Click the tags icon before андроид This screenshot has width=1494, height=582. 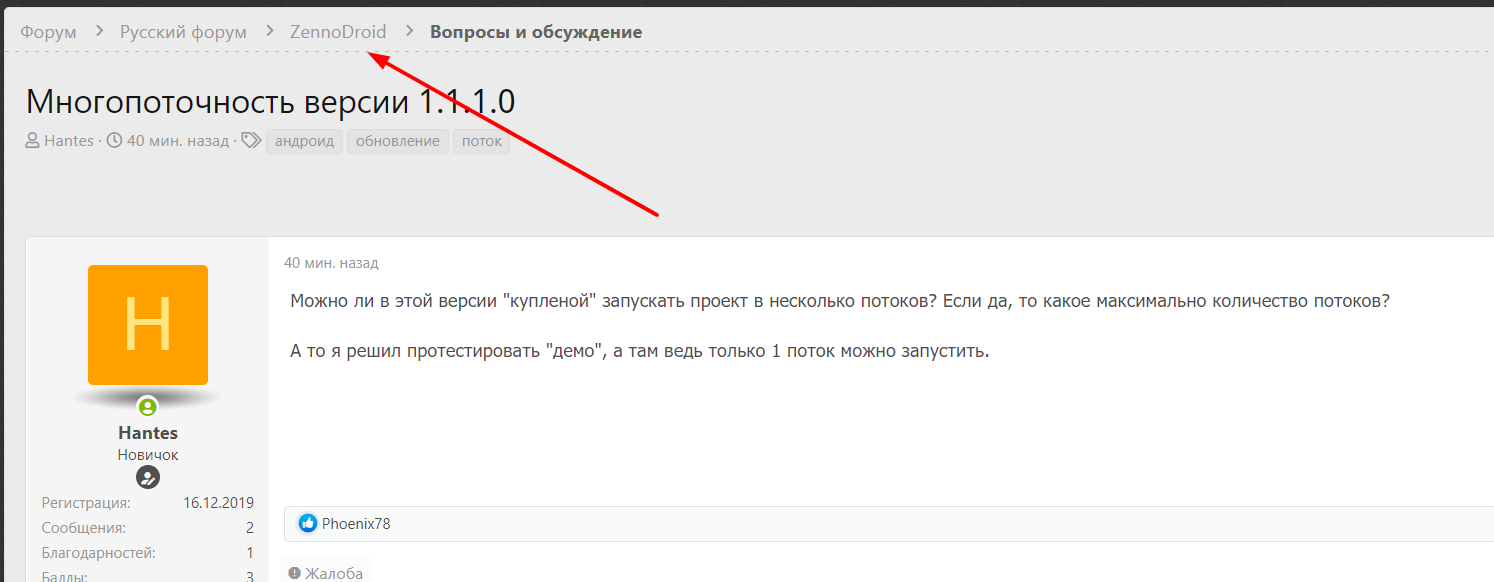[x=251, y=141]
